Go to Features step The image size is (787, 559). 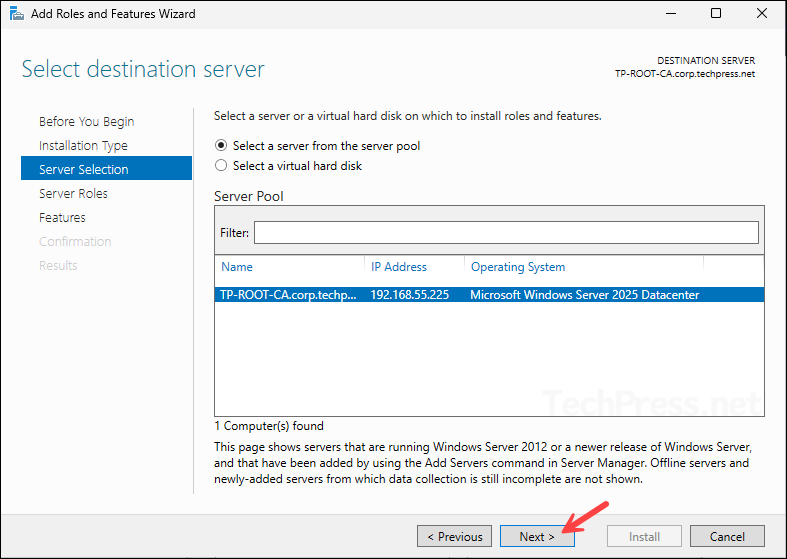(x=62, y=218)
